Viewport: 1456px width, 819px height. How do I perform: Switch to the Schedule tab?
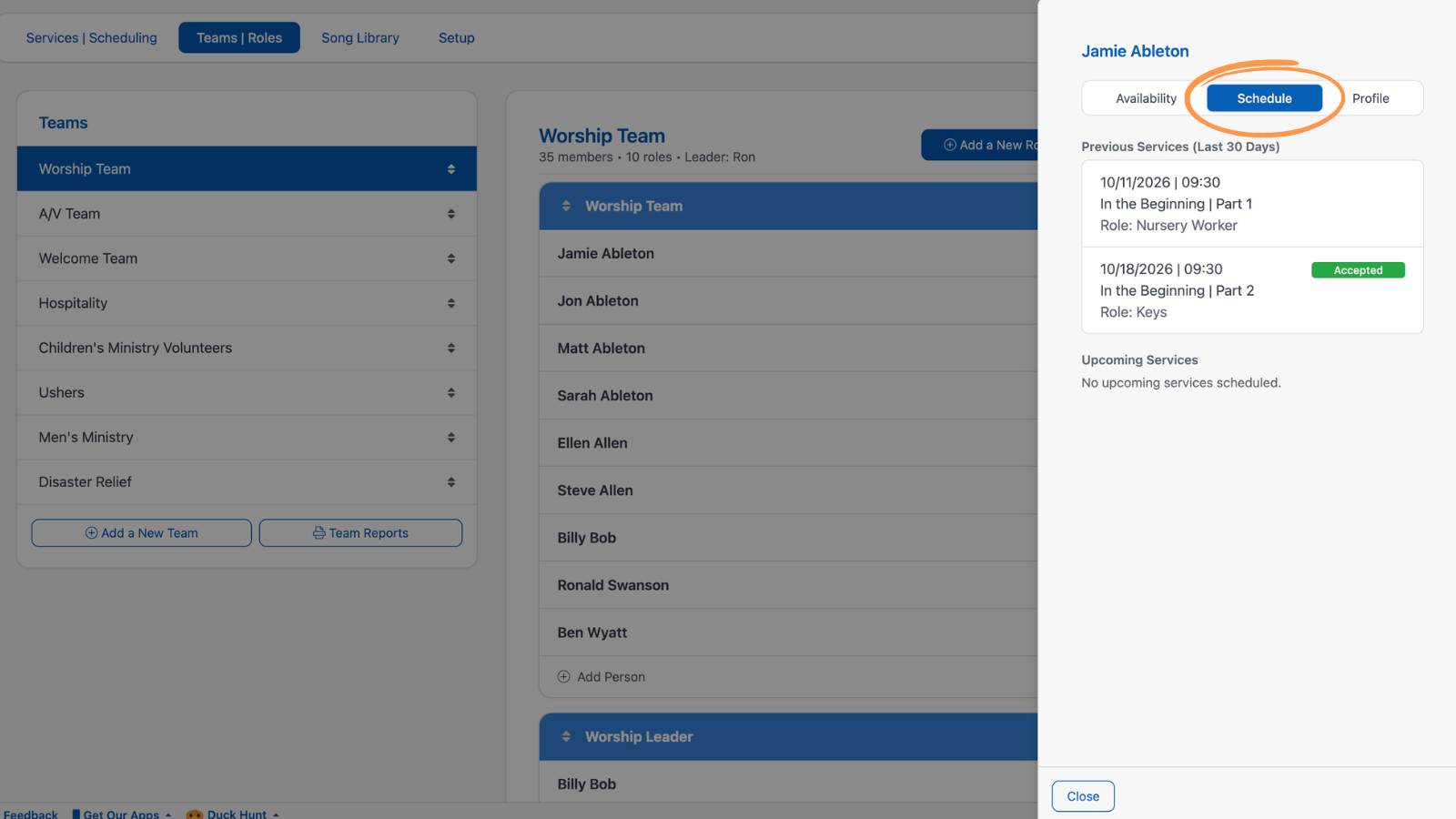(x=1264, y=98)
